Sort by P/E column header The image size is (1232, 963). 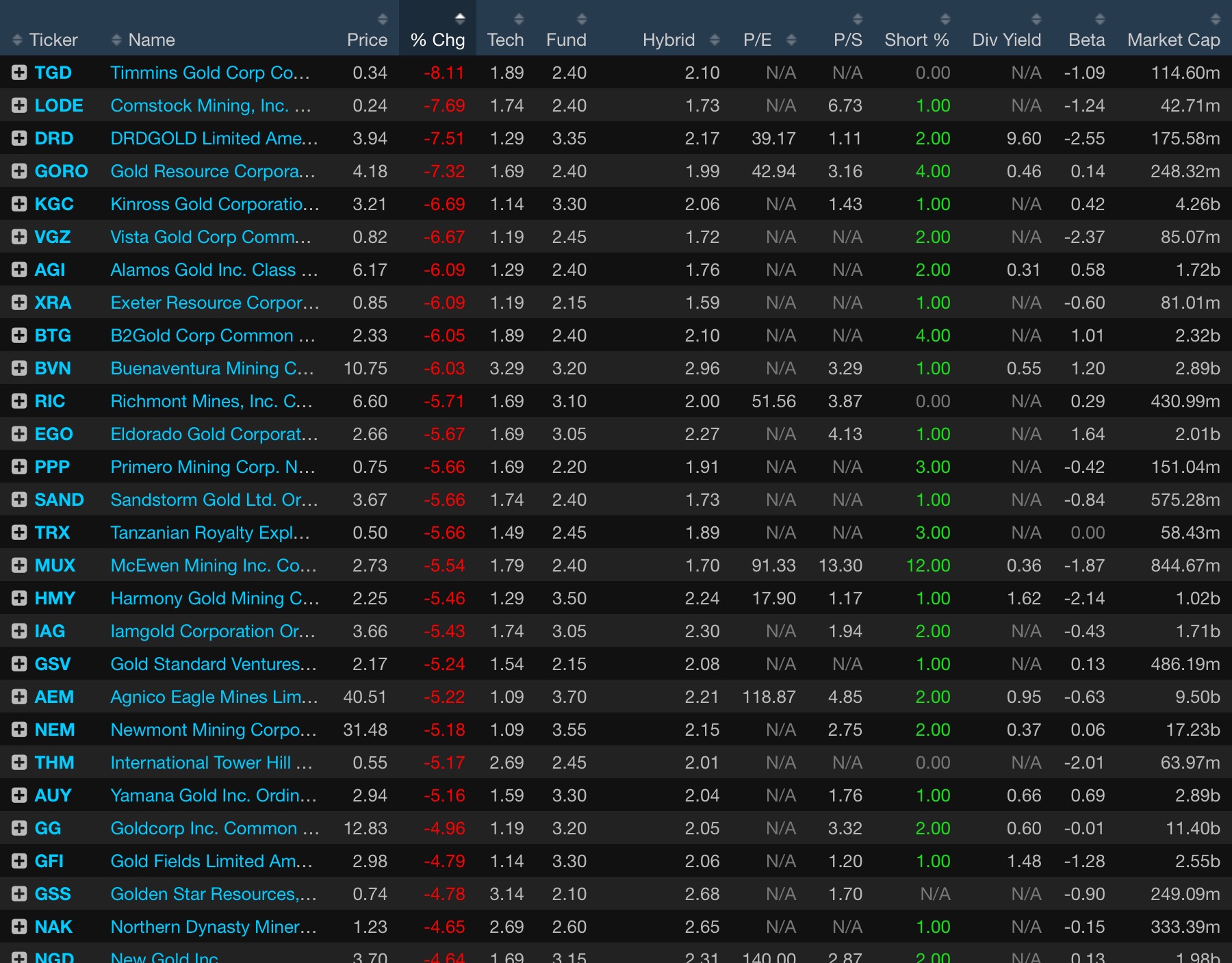[757, 40]
